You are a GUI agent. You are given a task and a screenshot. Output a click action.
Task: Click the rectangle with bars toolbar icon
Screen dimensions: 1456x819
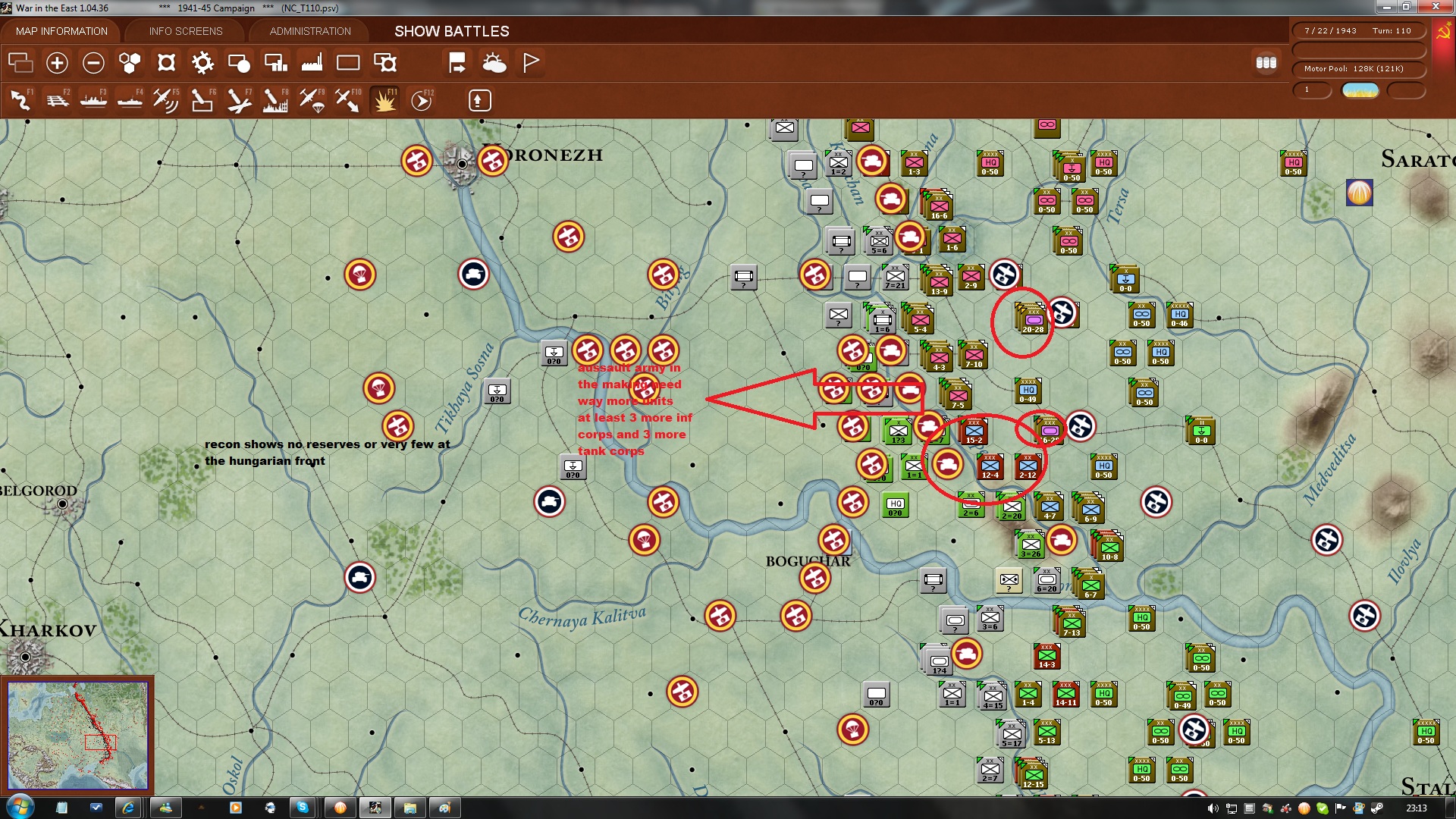tap(275, 62)
